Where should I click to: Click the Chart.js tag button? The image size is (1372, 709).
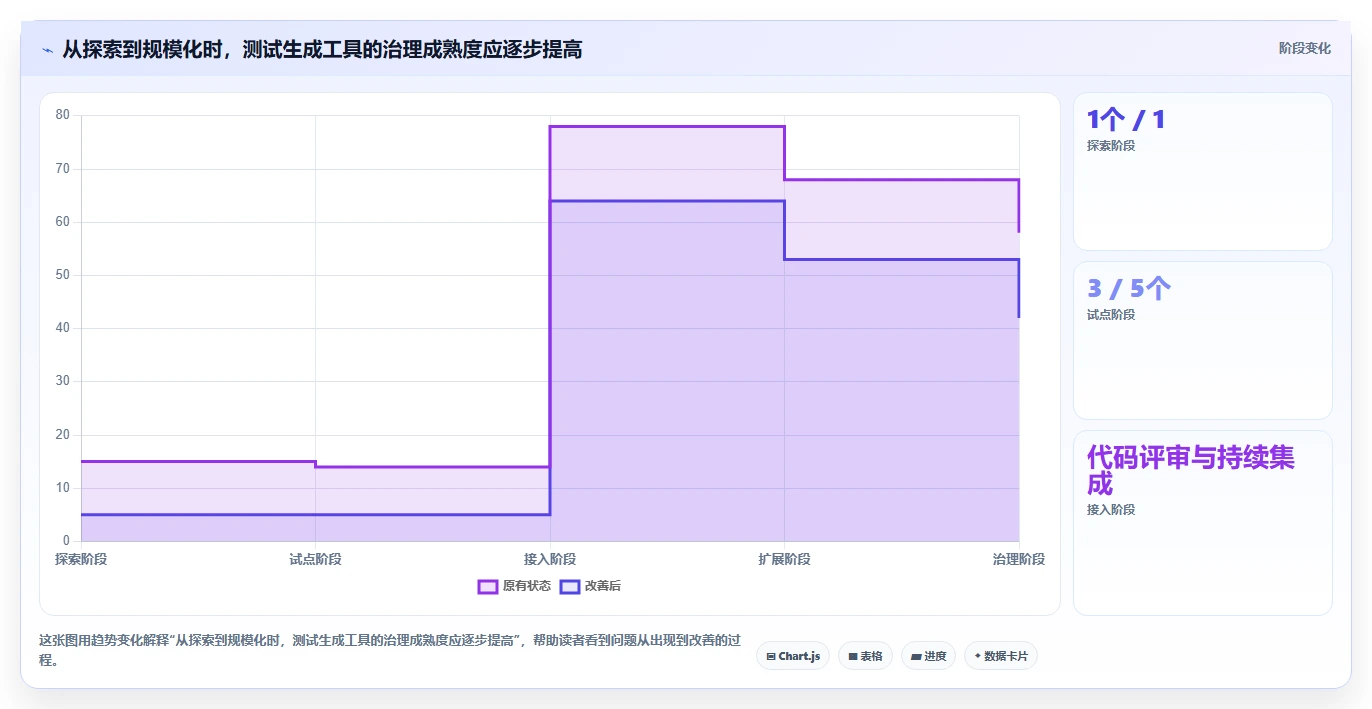793,656
